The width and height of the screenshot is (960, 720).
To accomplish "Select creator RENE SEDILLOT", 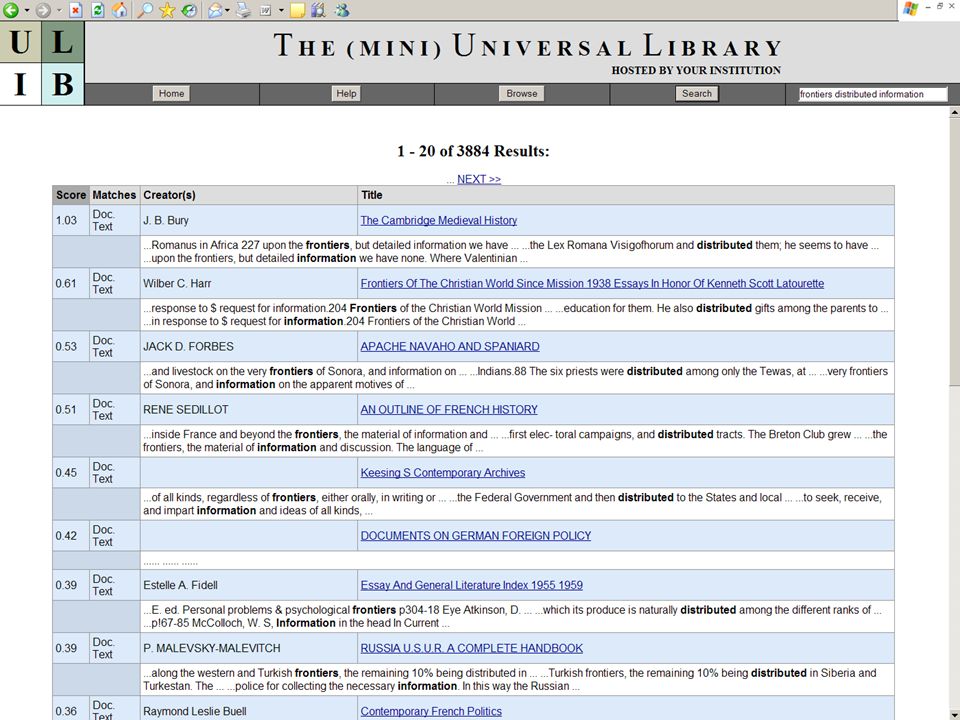I will coord(186,410).
